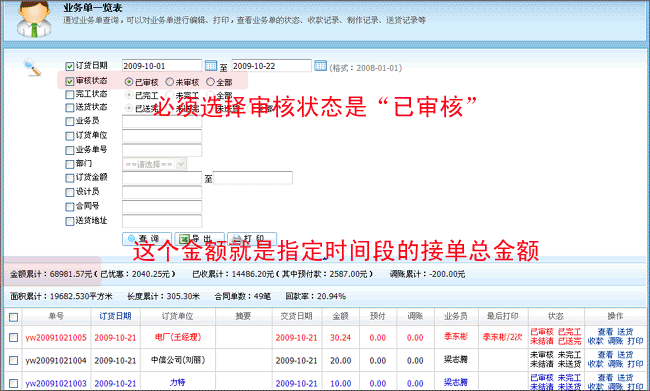Open the 部门 请选择 dropdown

click(155, 164)
